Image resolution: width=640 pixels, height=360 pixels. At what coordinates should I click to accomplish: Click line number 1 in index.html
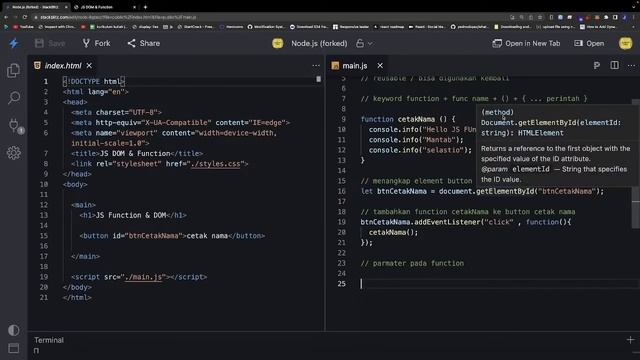tap(46, 81)
